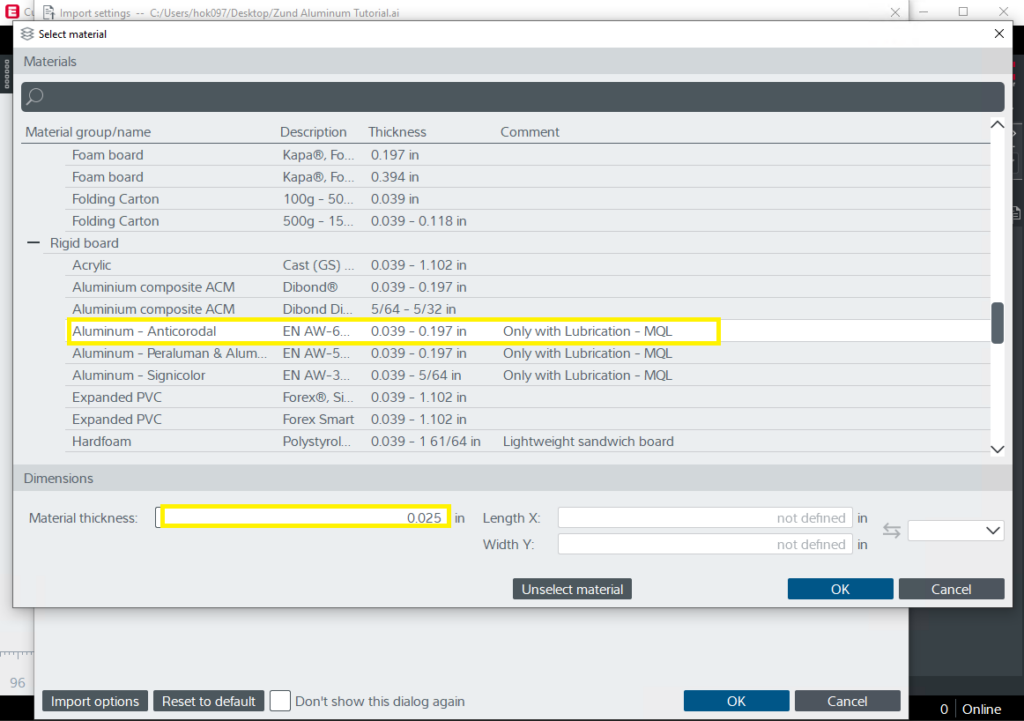Click the Length X input field
The image size is (1024, 721).
point(704,518)
